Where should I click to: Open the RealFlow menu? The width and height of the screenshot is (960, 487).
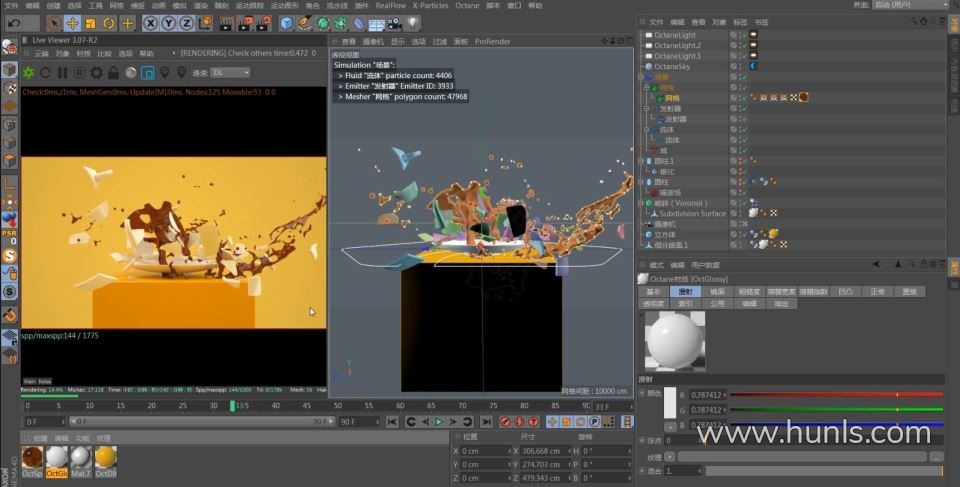pyautogui.click(x=390, y=5)
